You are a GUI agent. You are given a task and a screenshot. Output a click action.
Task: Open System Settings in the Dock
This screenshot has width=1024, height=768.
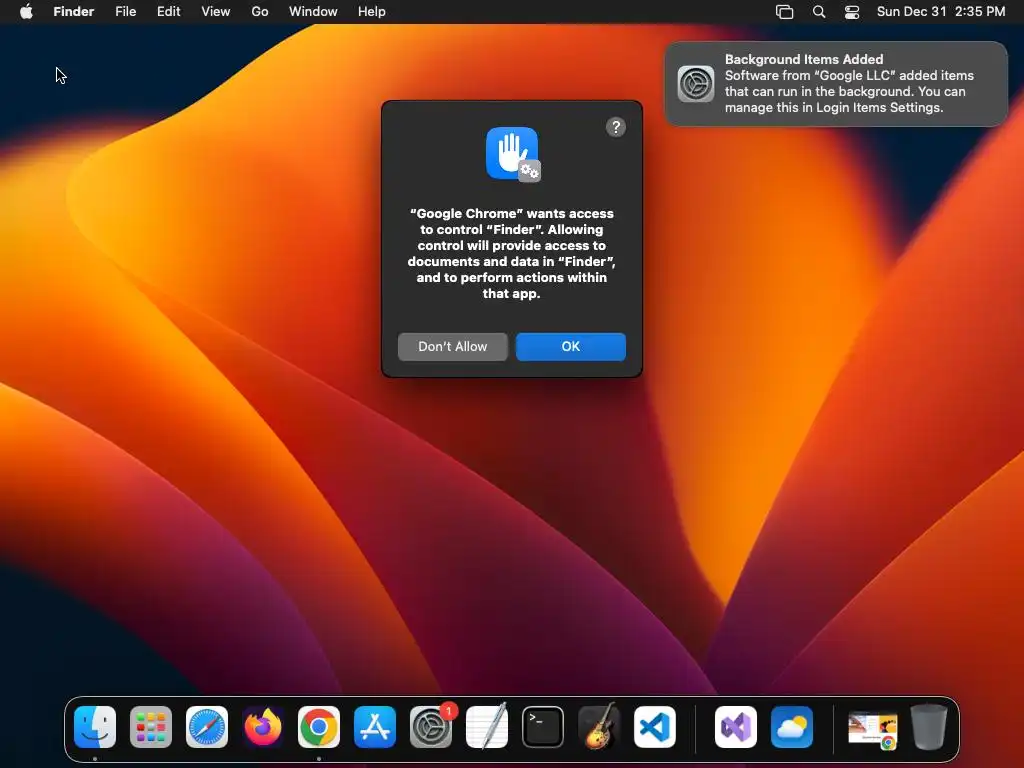[431, 727]
